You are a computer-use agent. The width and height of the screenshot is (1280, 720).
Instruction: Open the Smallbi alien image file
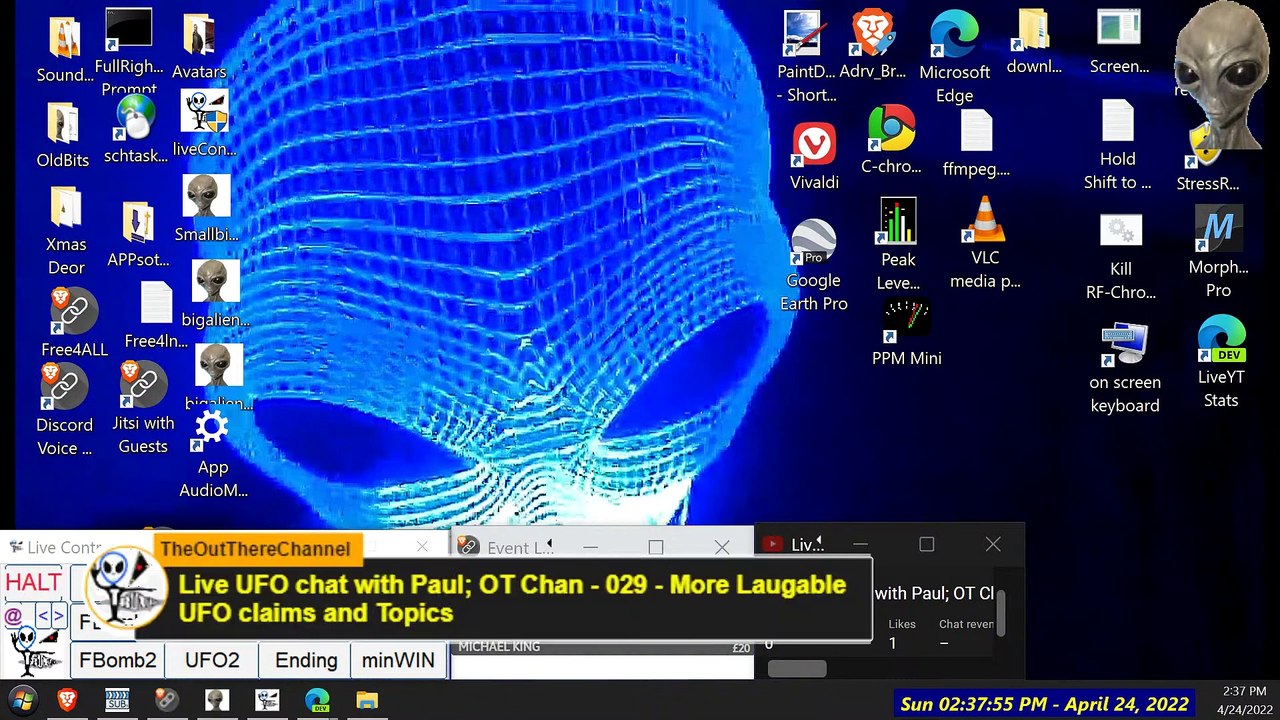point(206,209)
